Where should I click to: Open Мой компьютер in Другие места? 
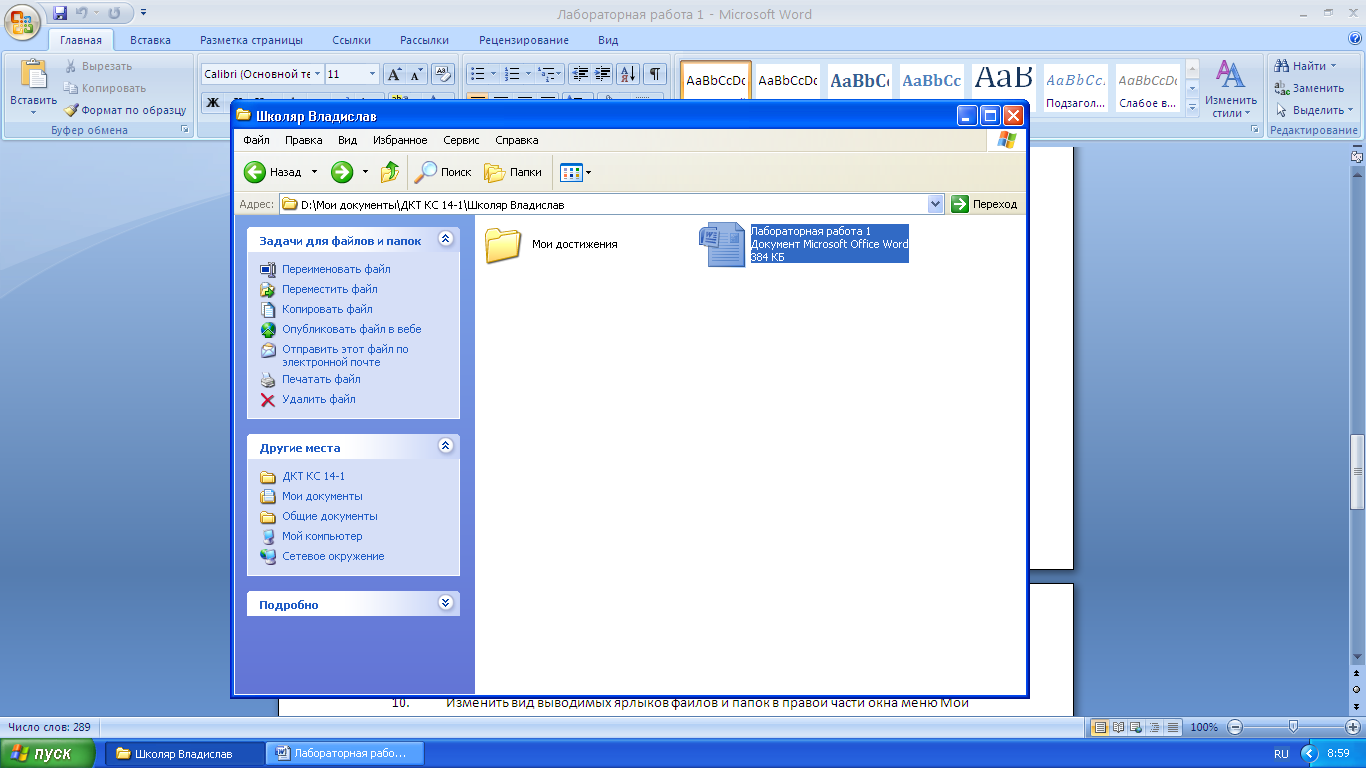coord(311,536)
